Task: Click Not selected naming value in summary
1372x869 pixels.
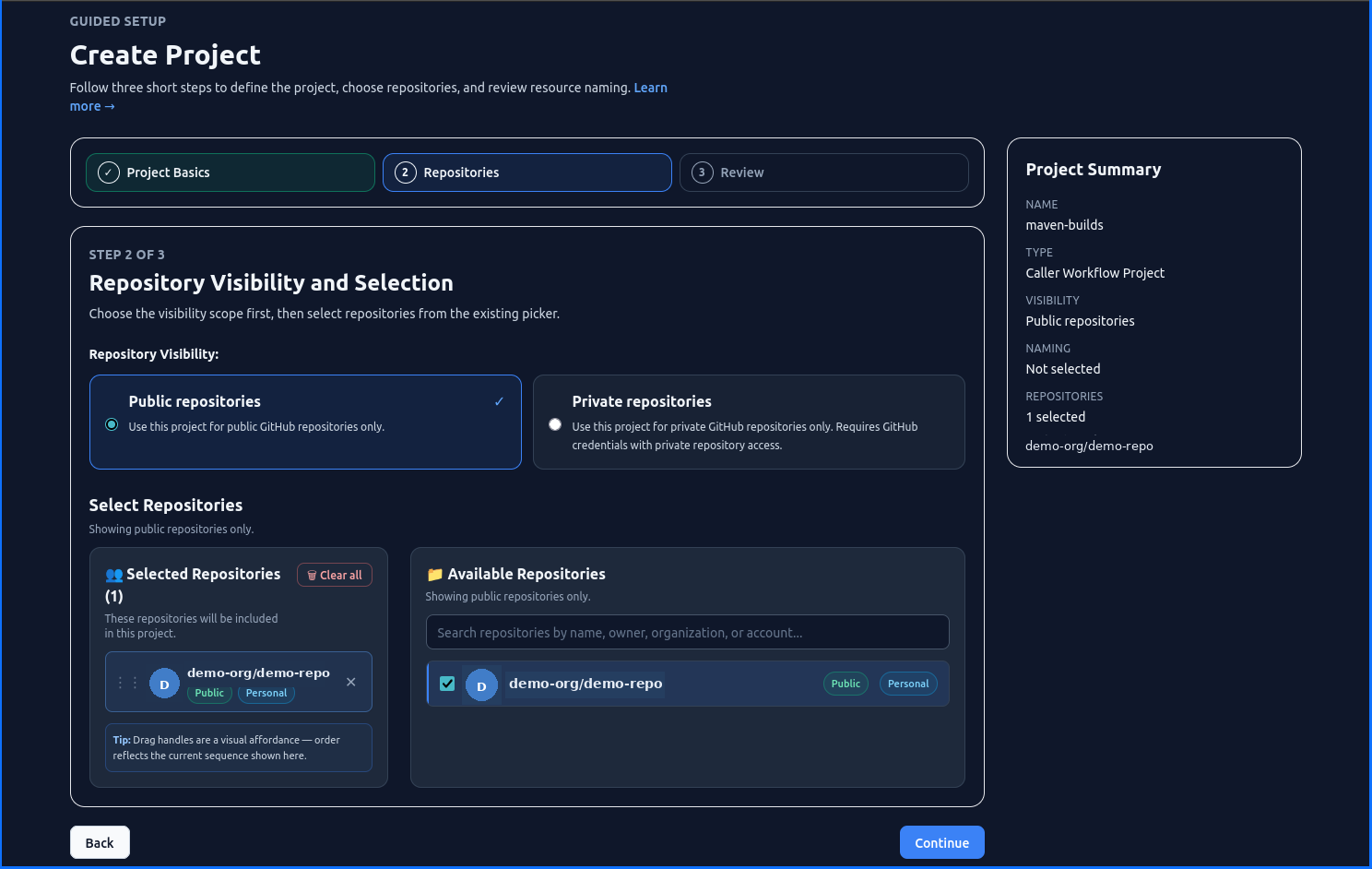Action: 1063,369
